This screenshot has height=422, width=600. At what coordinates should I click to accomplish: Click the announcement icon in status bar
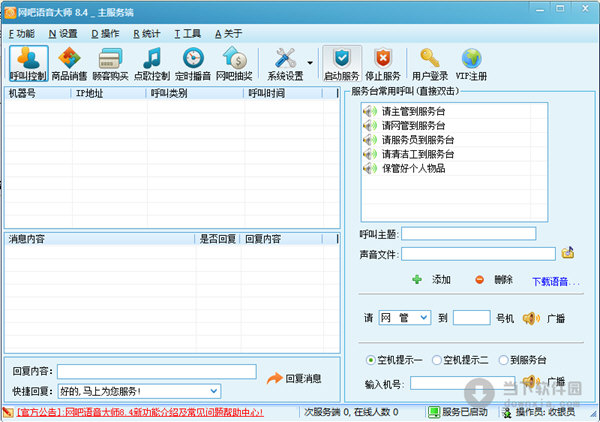8,412
